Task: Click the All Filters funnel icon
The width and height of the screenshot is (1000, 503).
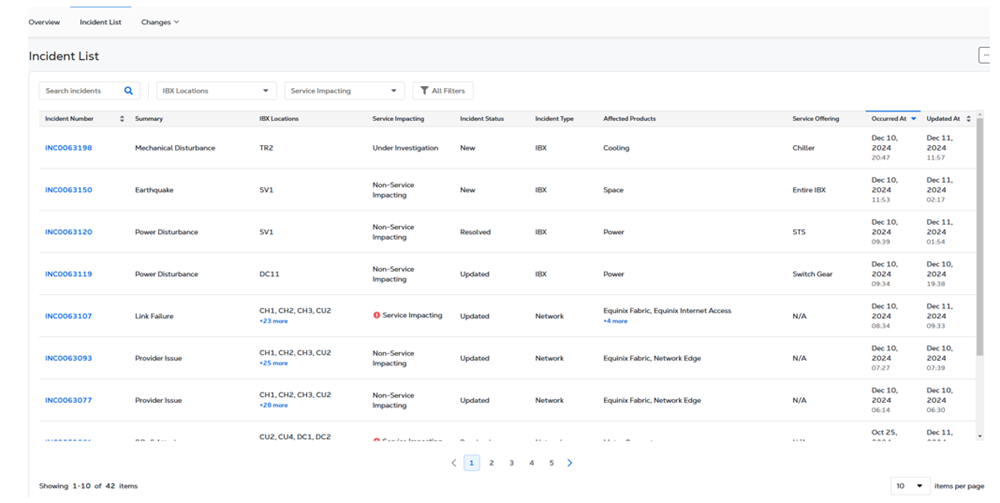Action: click(x=424, y=91)
